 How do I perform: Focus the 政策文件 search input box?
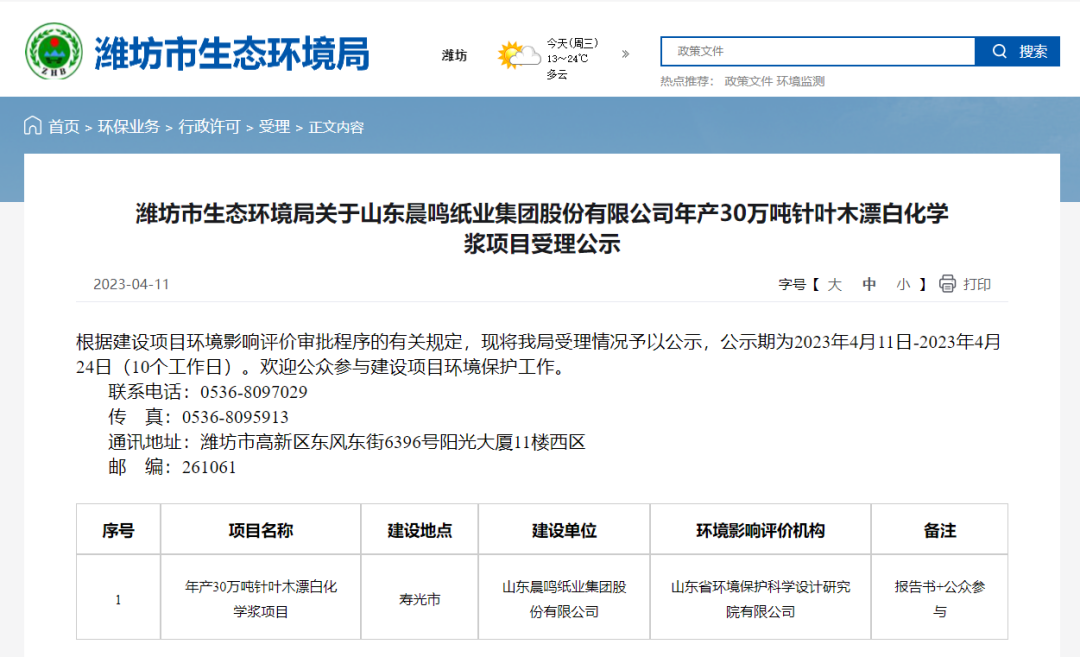coord(817,52)
